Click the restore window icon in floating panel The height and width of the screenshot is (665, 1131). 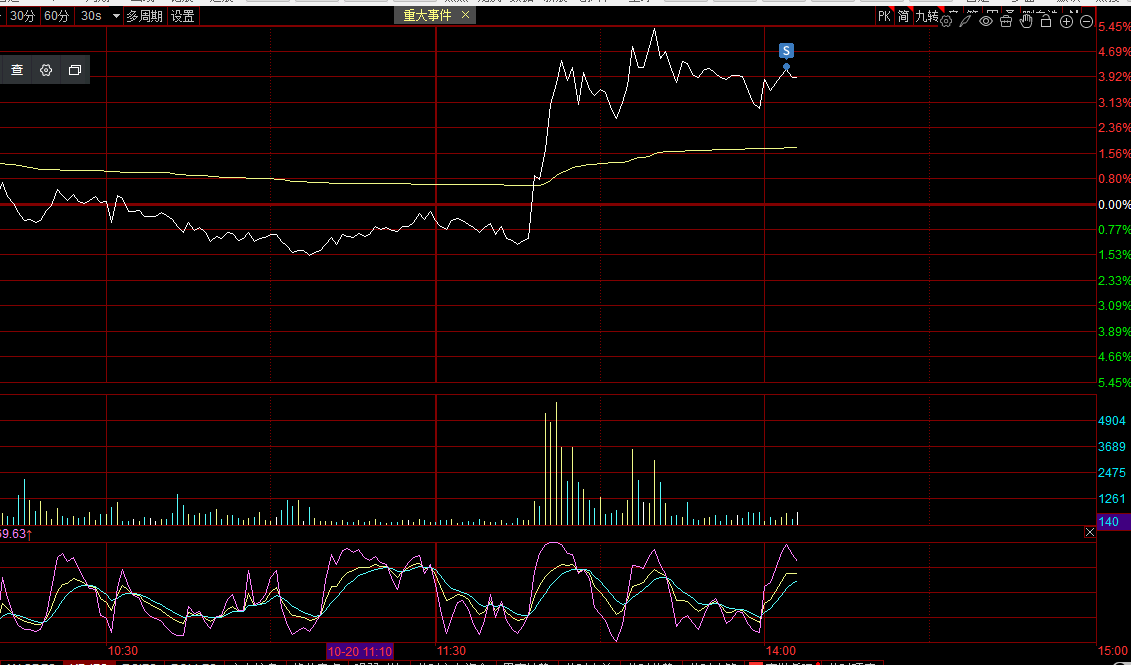click(x=75, y=70)
